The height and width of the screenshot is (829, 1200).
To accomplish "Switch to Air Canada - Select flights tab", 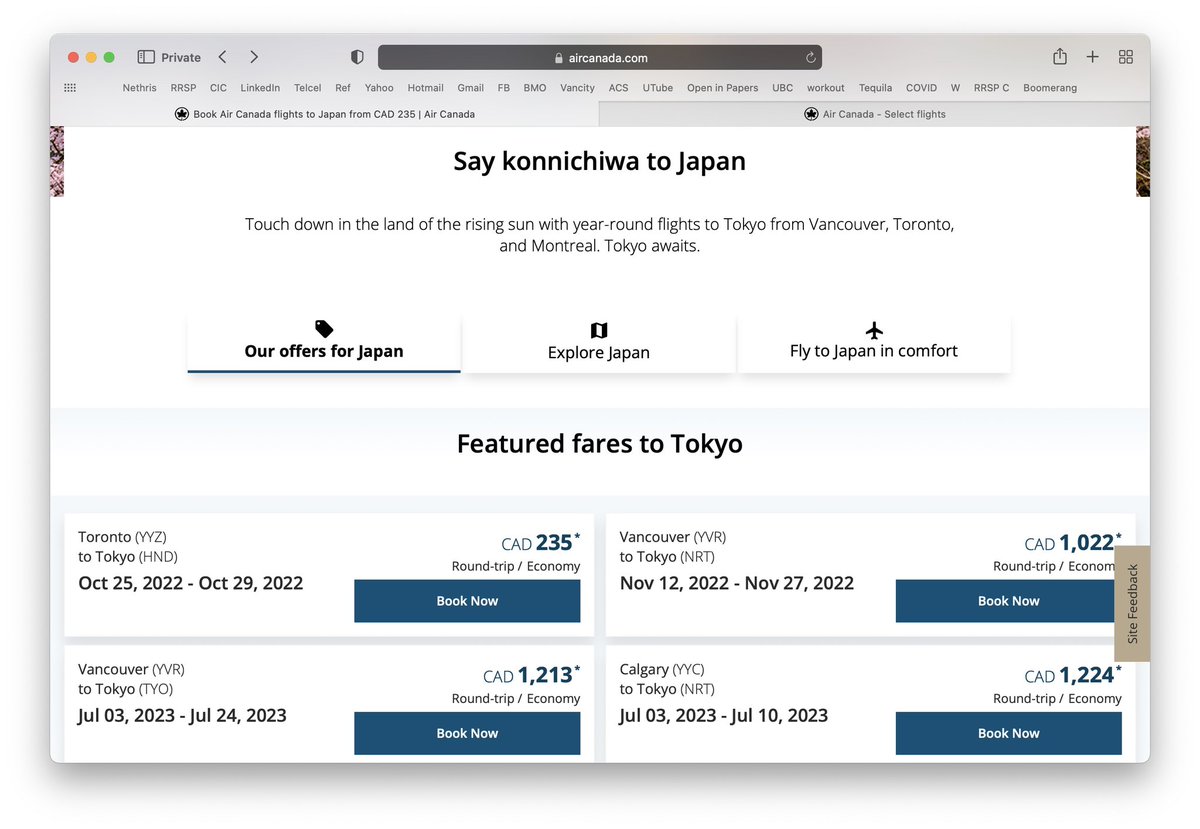I will (874, 114).
